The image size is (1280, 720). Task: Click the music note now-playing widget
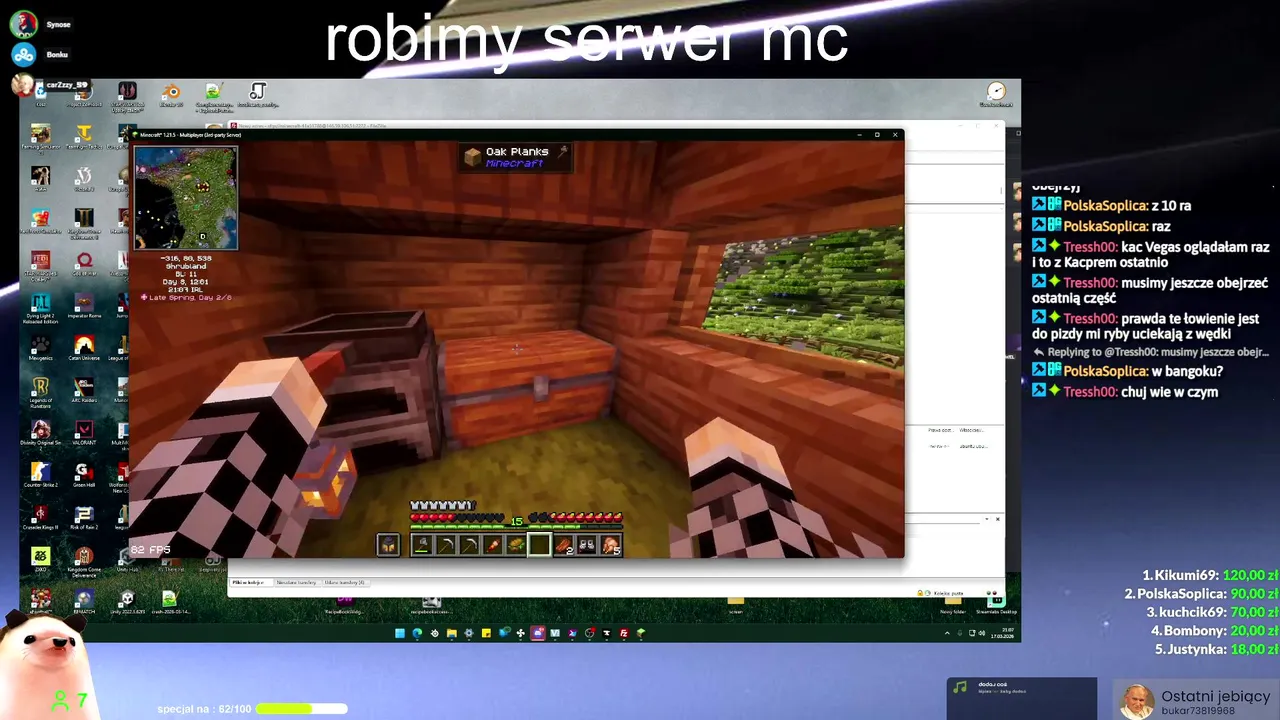1021,698
